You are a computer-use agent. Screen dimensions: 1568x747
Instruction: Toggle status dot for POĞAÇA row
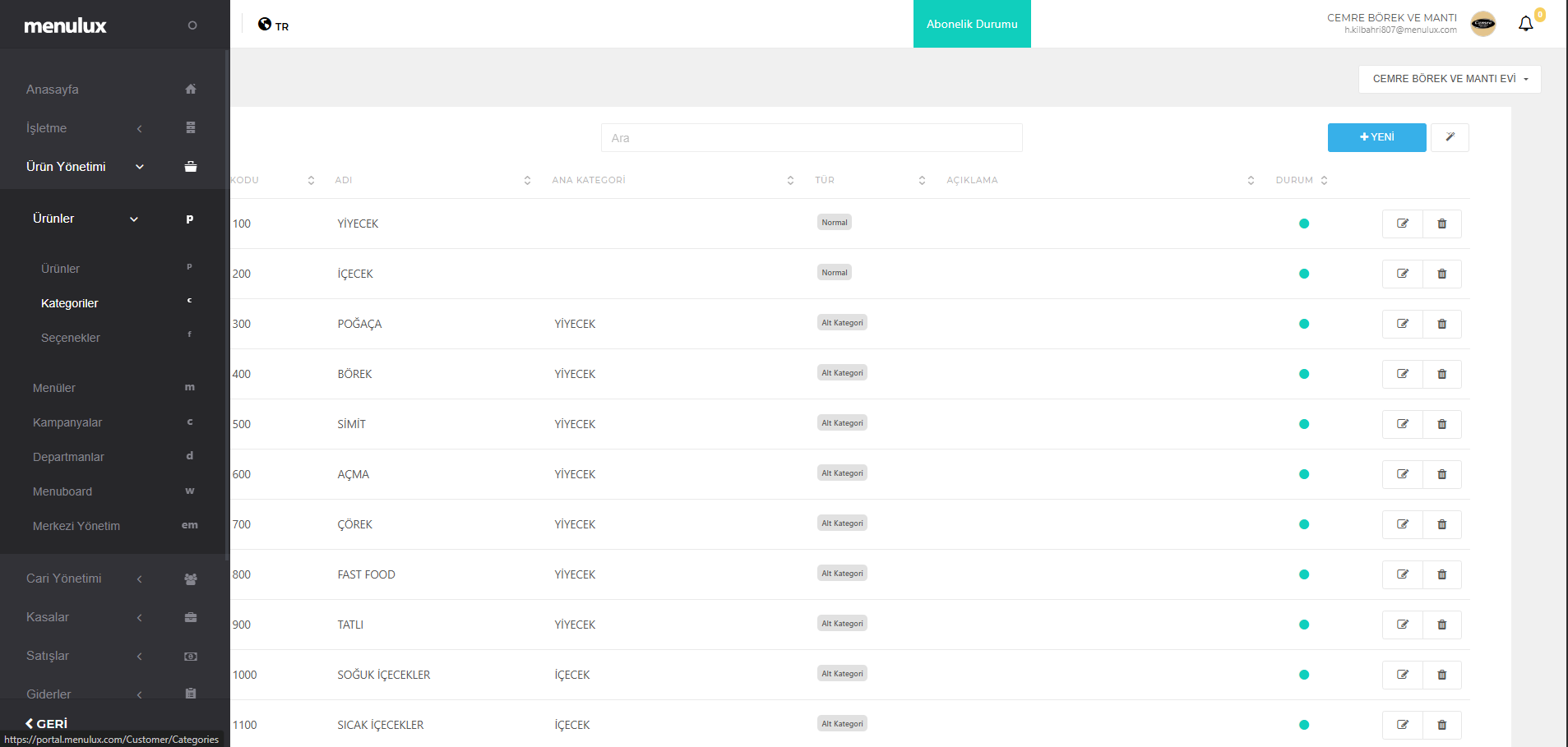(1304, 324)
